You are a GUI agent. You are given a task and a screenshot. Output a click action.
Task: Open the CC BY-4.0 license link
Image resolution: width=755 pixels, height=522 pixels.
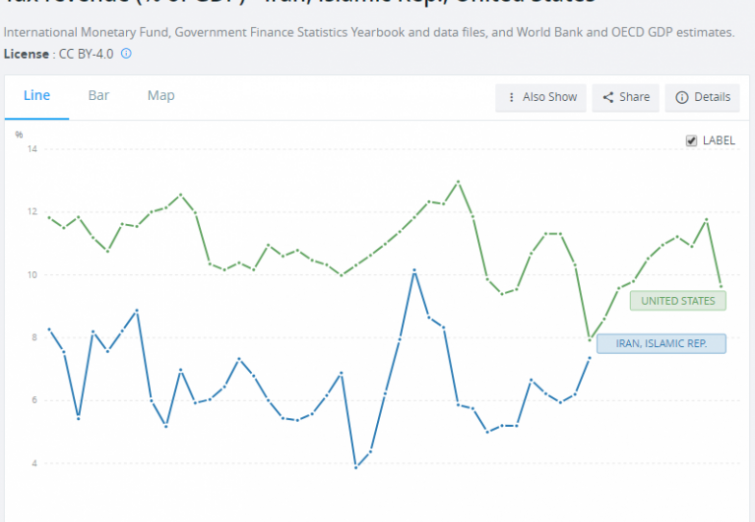84,52
